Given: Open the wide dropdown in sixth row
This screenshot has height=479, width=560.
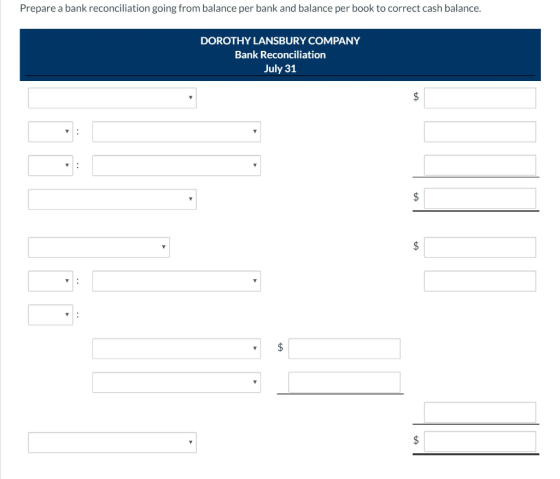Looking at the screenshot, I should 176,281.
